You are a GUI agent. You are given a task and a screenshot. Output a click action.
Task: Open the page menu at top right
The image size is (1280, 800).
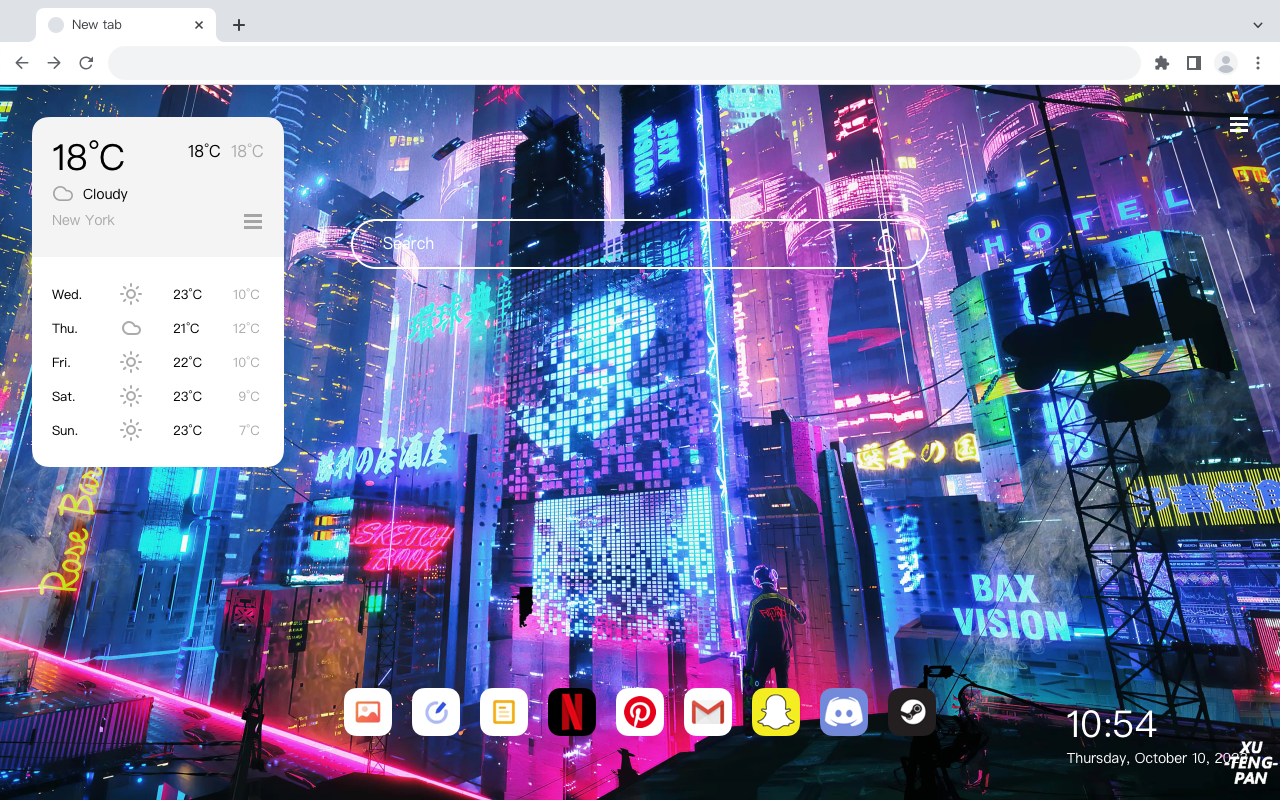(1239, 125)
